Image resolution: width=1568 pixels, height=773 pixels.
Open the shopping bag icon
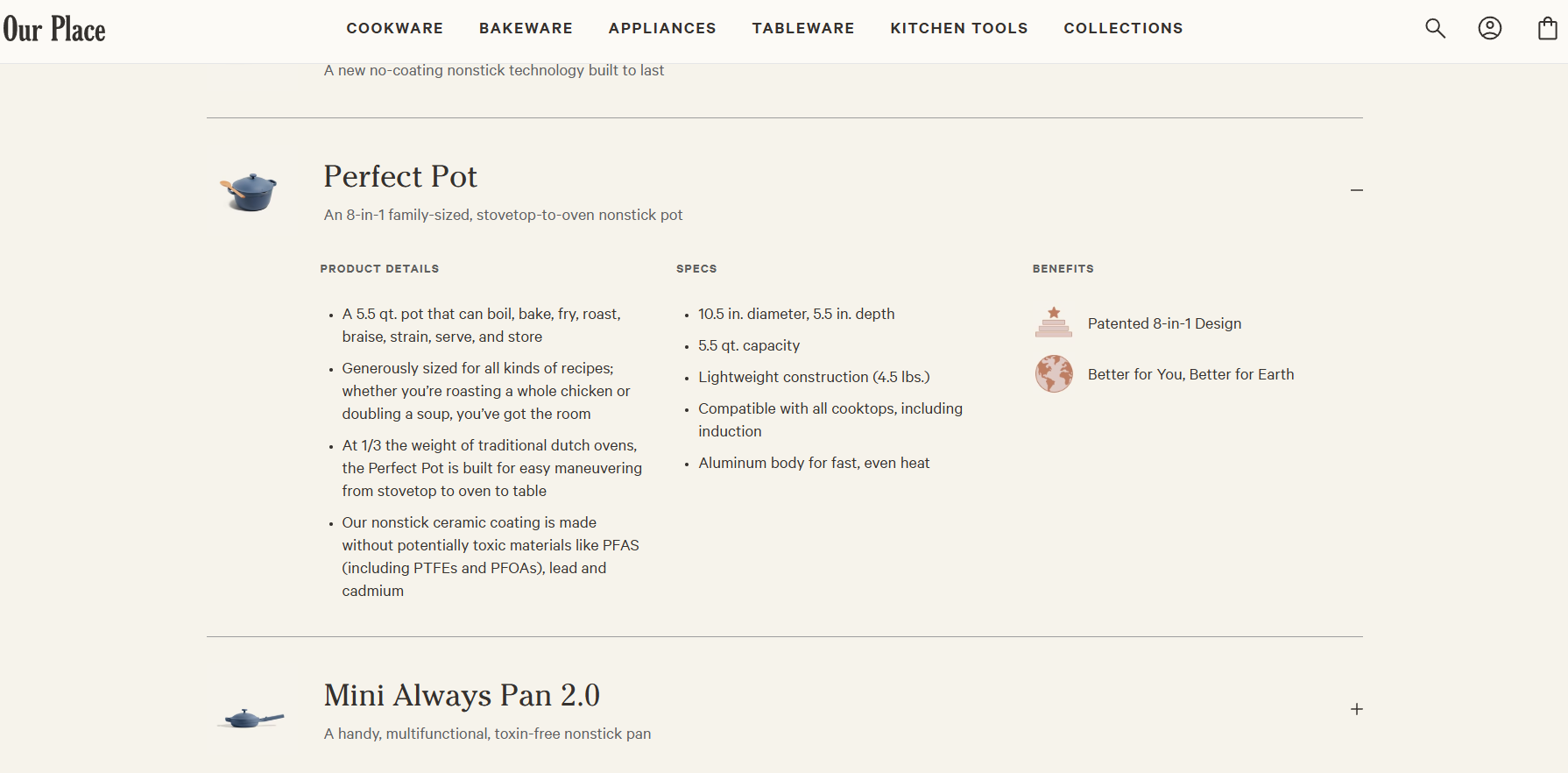point(1548,28)
